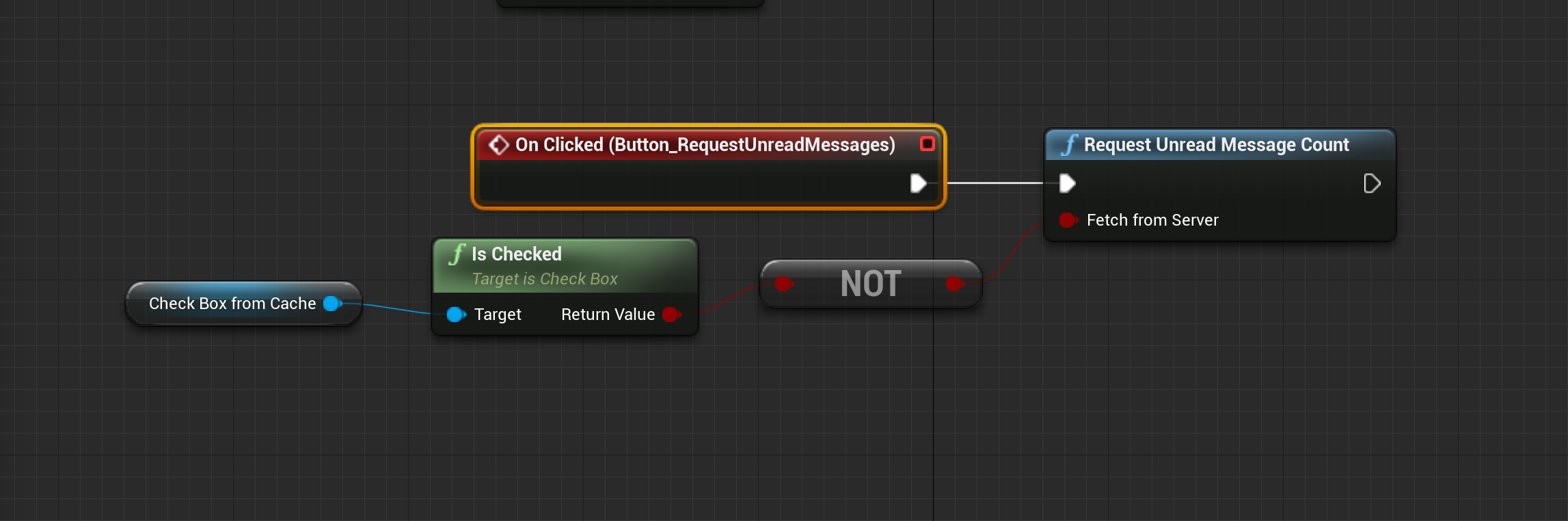Select the Check Box from Cache variable node
1568x521 pixels.
(232, 304)
